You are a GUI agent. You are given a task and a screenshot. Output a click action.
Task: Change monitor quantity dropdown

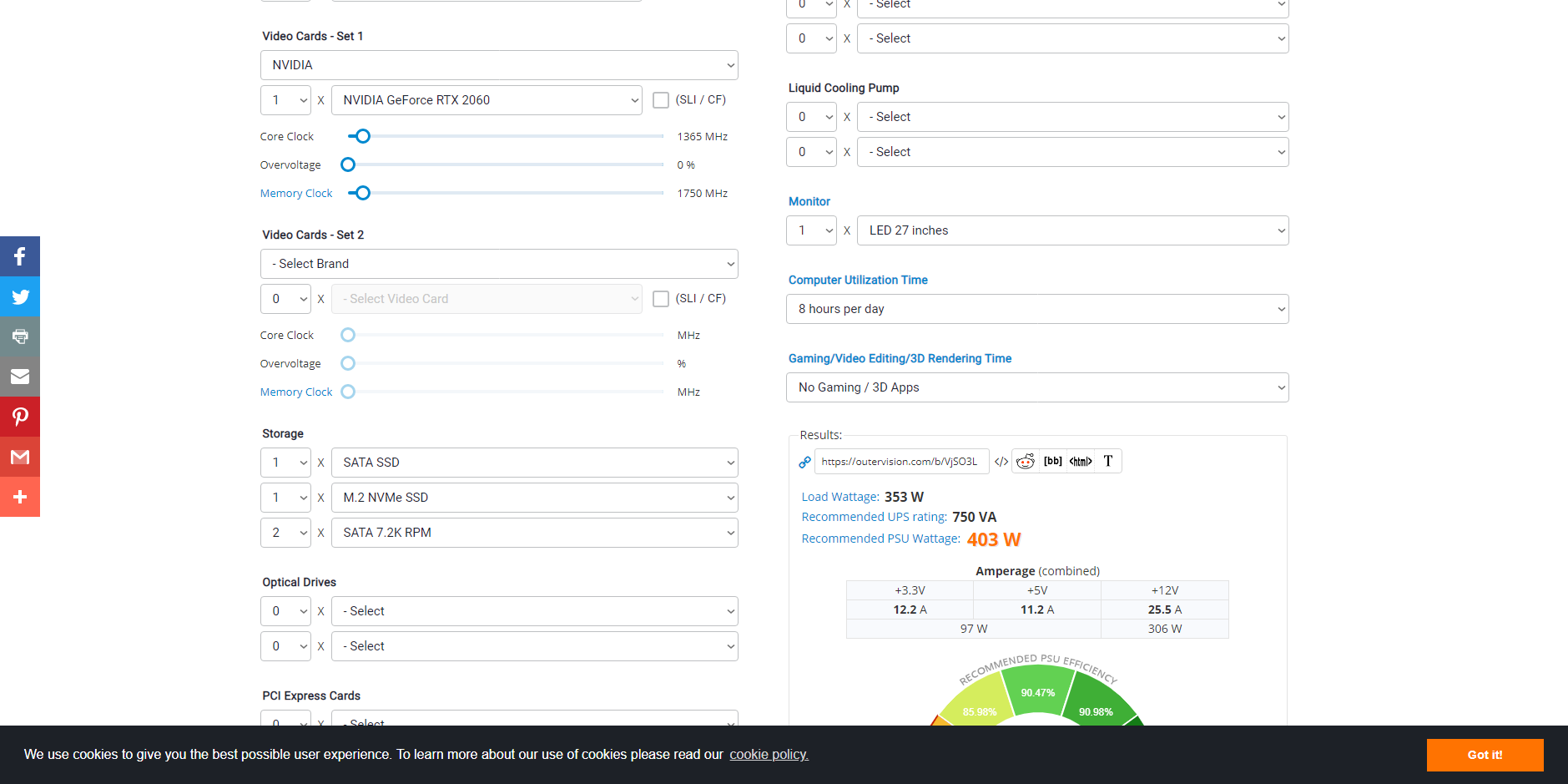(x=811, y=230)
